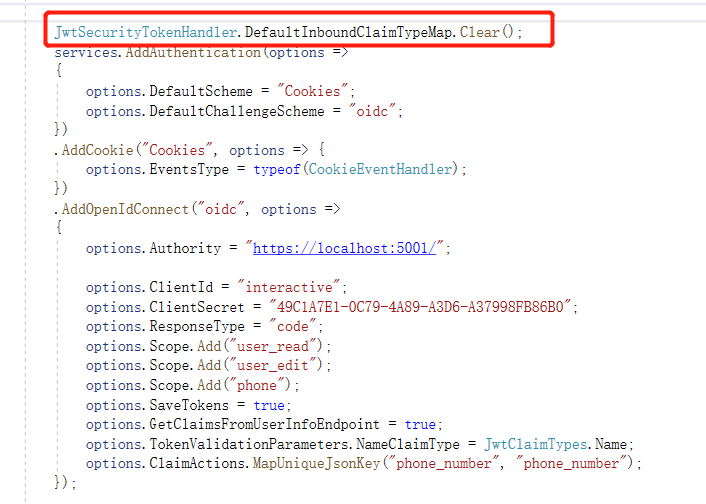Click the client secret GUID string
This screenshot has width=706, height=504.
(420, 307)
